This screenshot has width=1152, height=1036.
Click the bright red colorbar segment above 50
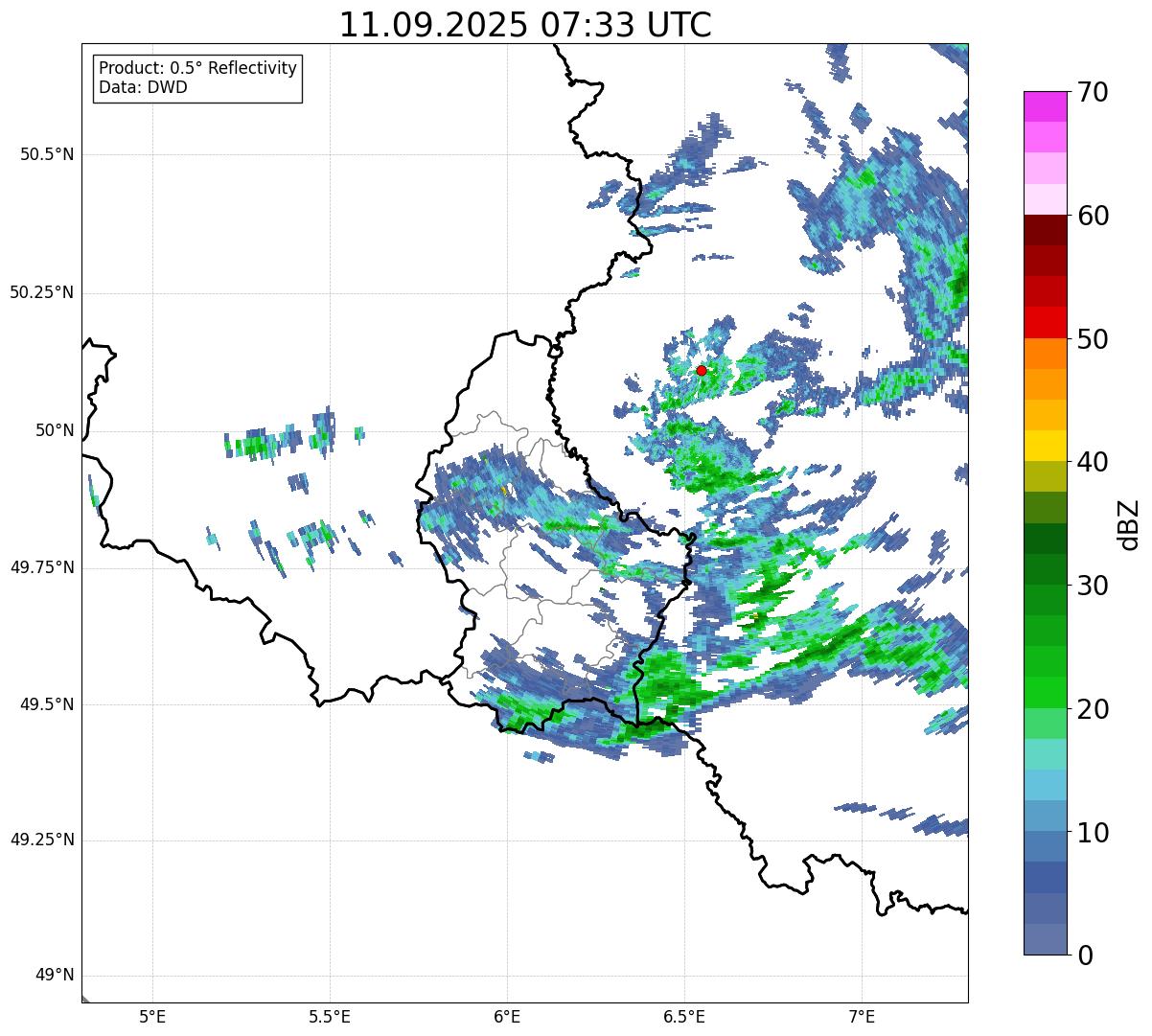click(x=1045, y=323)
